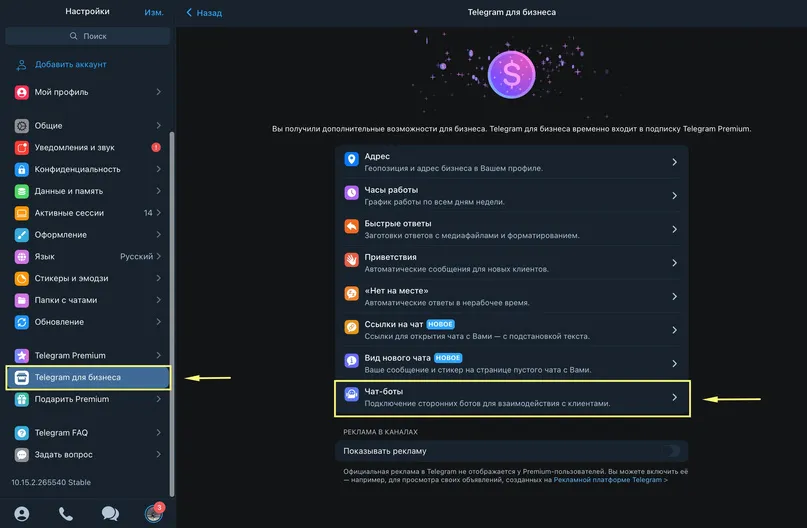
Task: Expand the Ссылки на чат chevron
Action: pyautogui.click(x=674, y=330)
